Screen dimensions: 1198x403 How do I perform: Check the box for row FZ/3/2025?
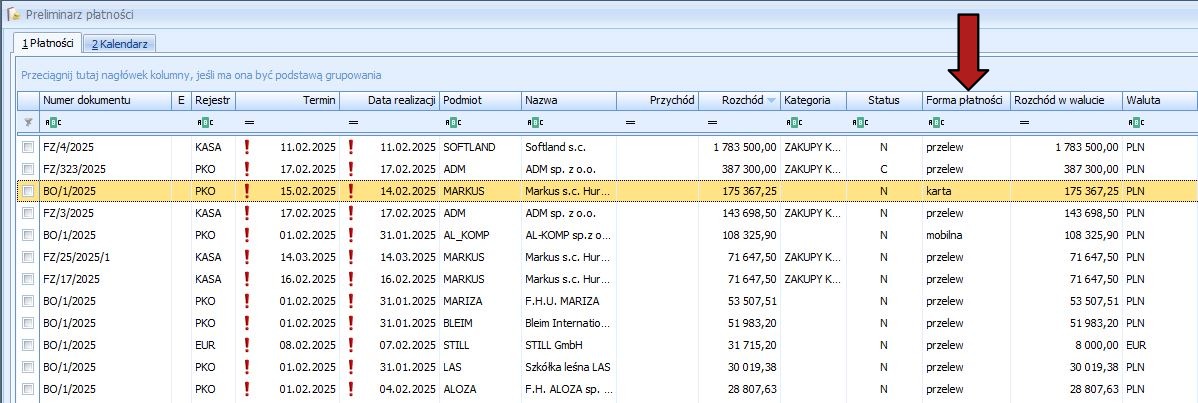pyautogui.click(x=28, y=213)
